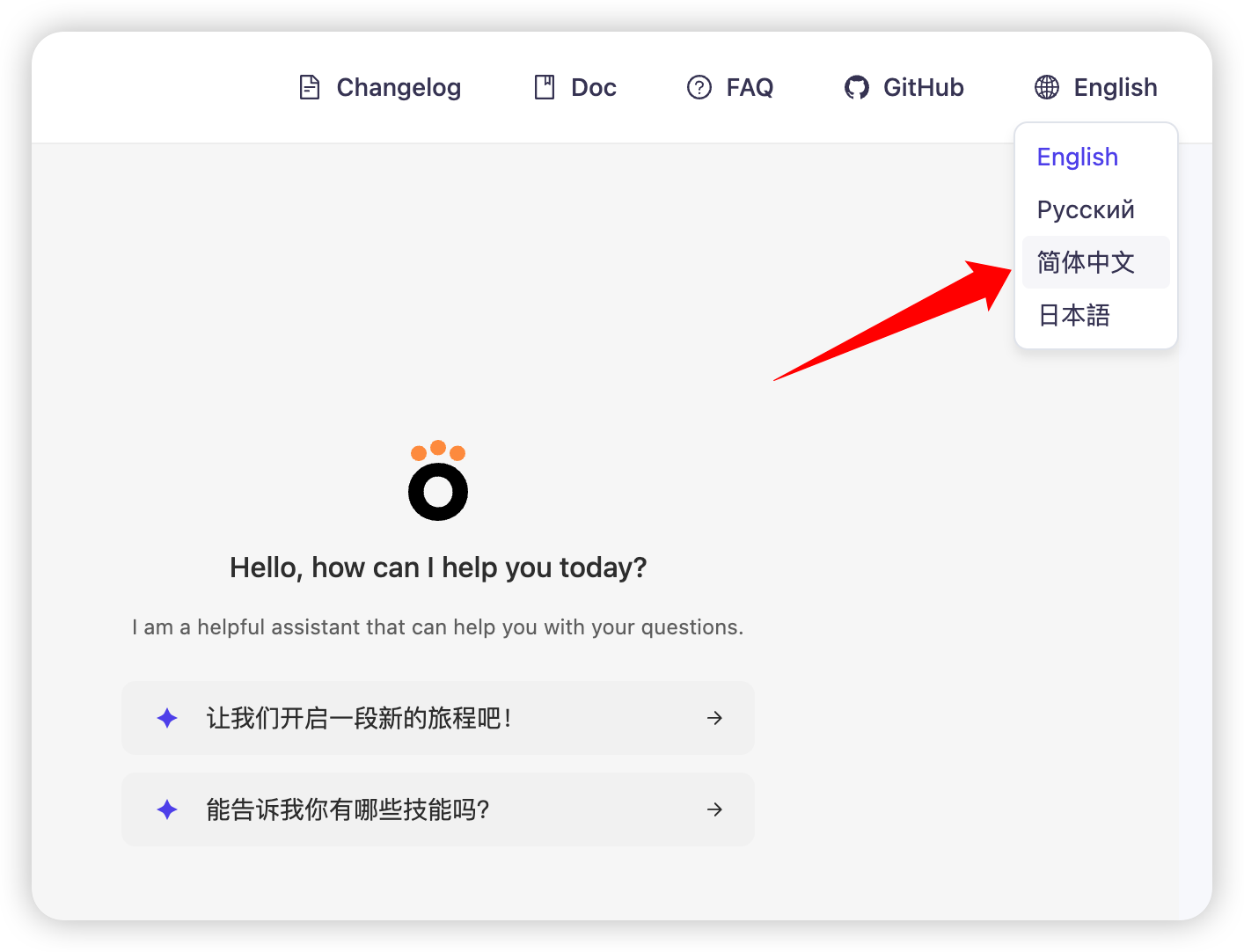Click the globe language icon
The image size is (1244, 952).
point(1047,88)
